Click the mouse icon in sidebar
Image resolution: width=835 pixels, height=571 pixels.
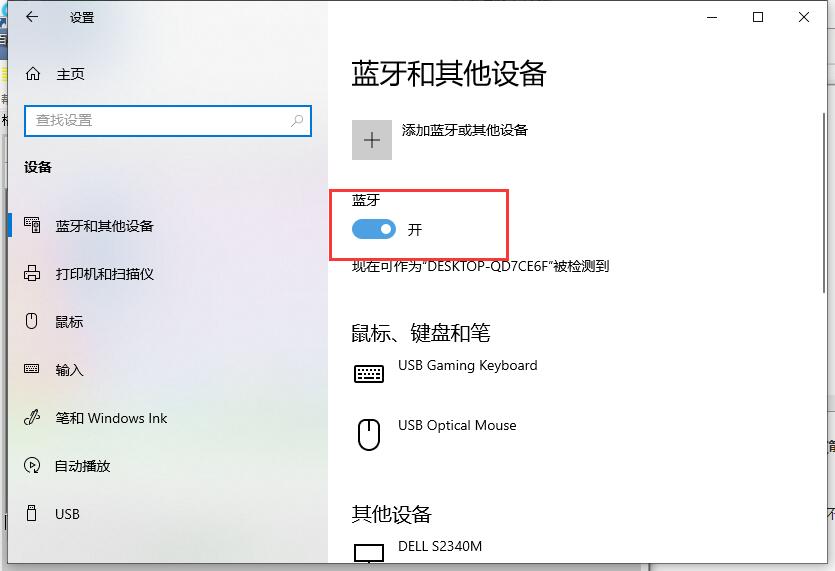(31, 321)
